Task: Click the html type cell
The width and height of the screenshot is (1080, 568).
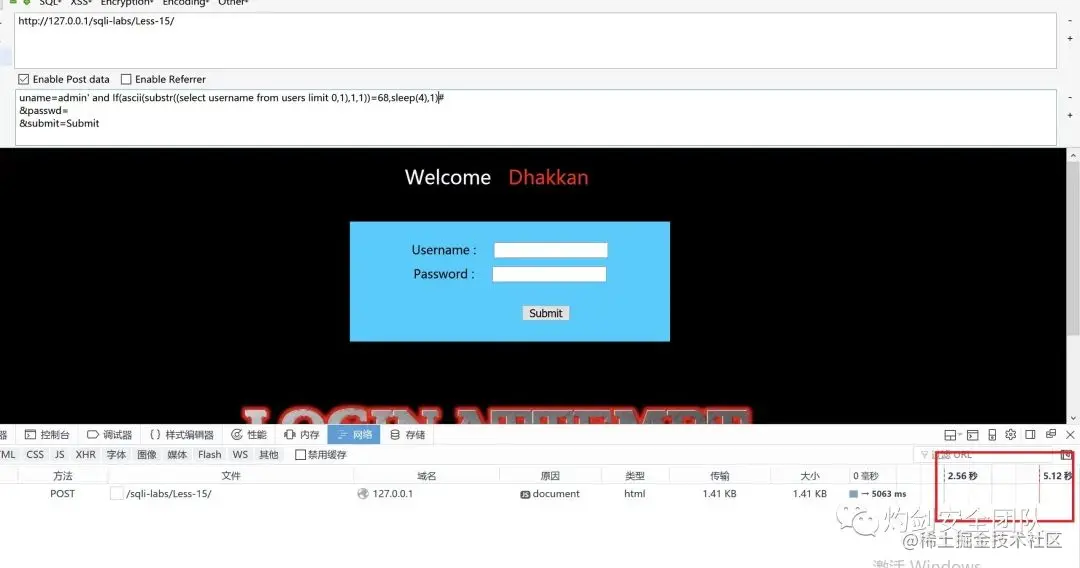Action: [x=634, y=494]
